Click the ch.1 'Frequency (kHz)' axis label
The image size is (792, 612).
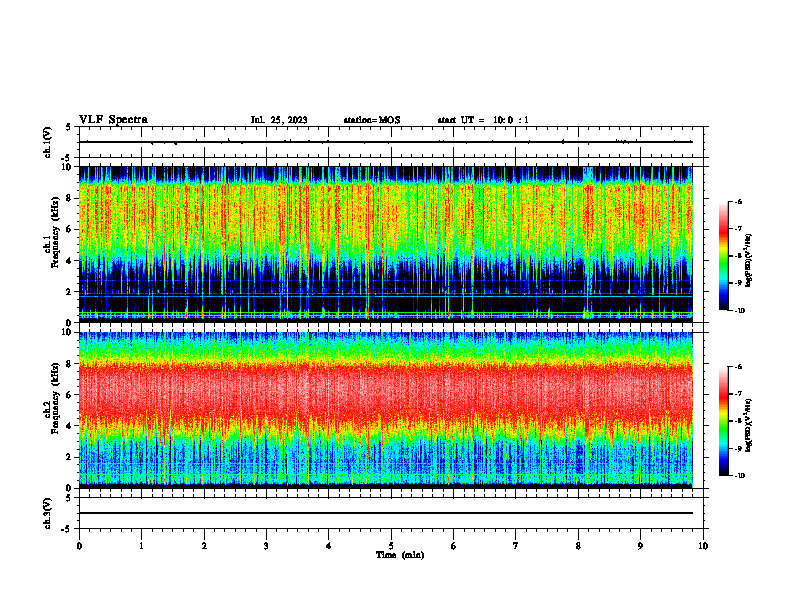click(55, 232)
